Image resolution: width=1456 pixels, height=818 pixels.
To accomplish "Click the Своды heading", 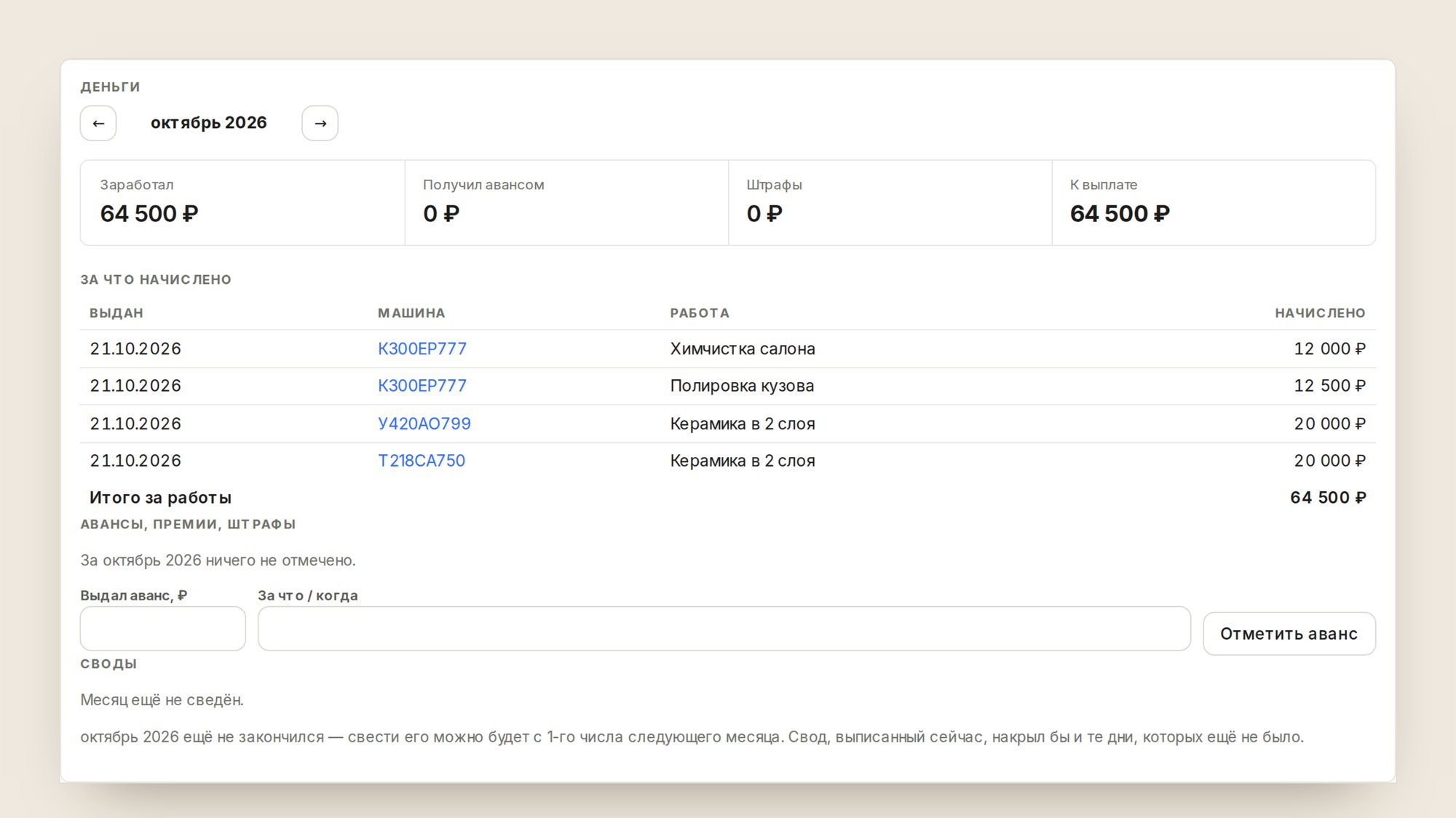I will (x=108, y=664).
